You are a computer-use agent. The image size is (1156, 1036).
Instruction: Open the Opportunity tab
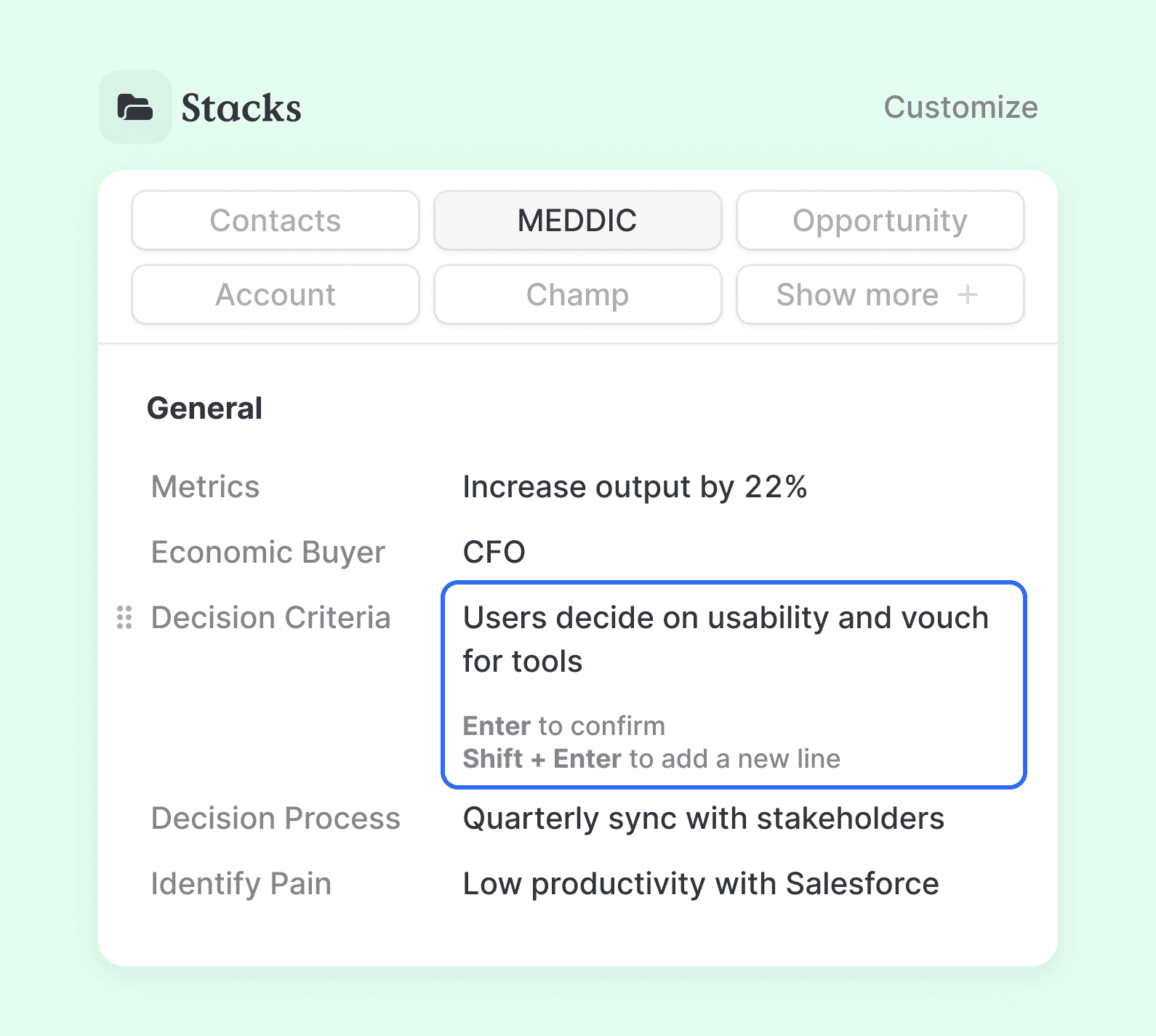click(880, 220)
